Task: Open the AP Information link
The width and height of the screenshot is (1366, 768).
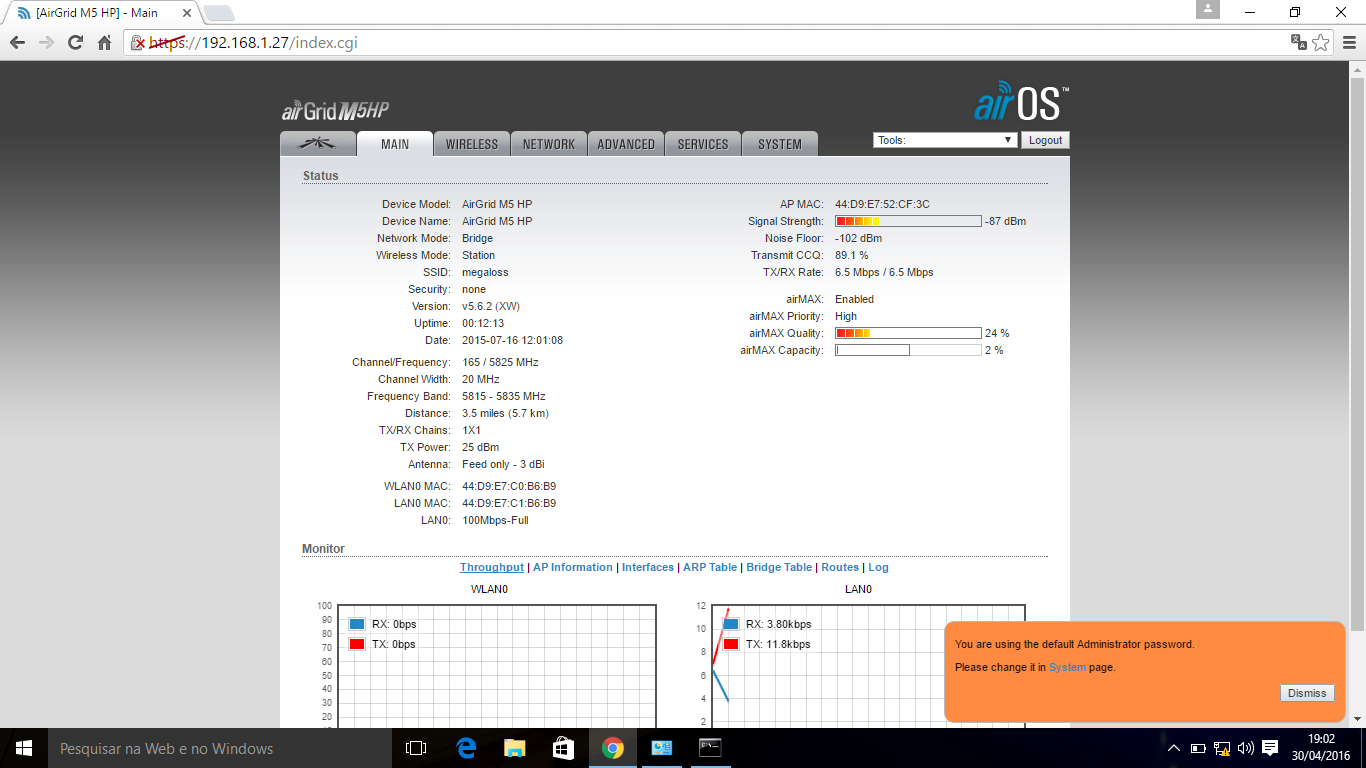Action: click(573, 567)
